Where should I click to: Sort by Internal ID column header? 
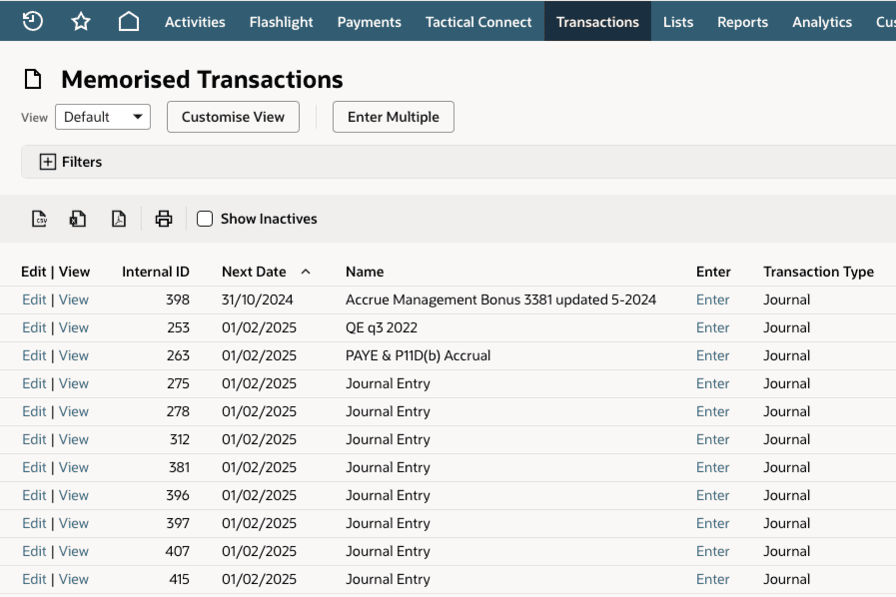155,272
